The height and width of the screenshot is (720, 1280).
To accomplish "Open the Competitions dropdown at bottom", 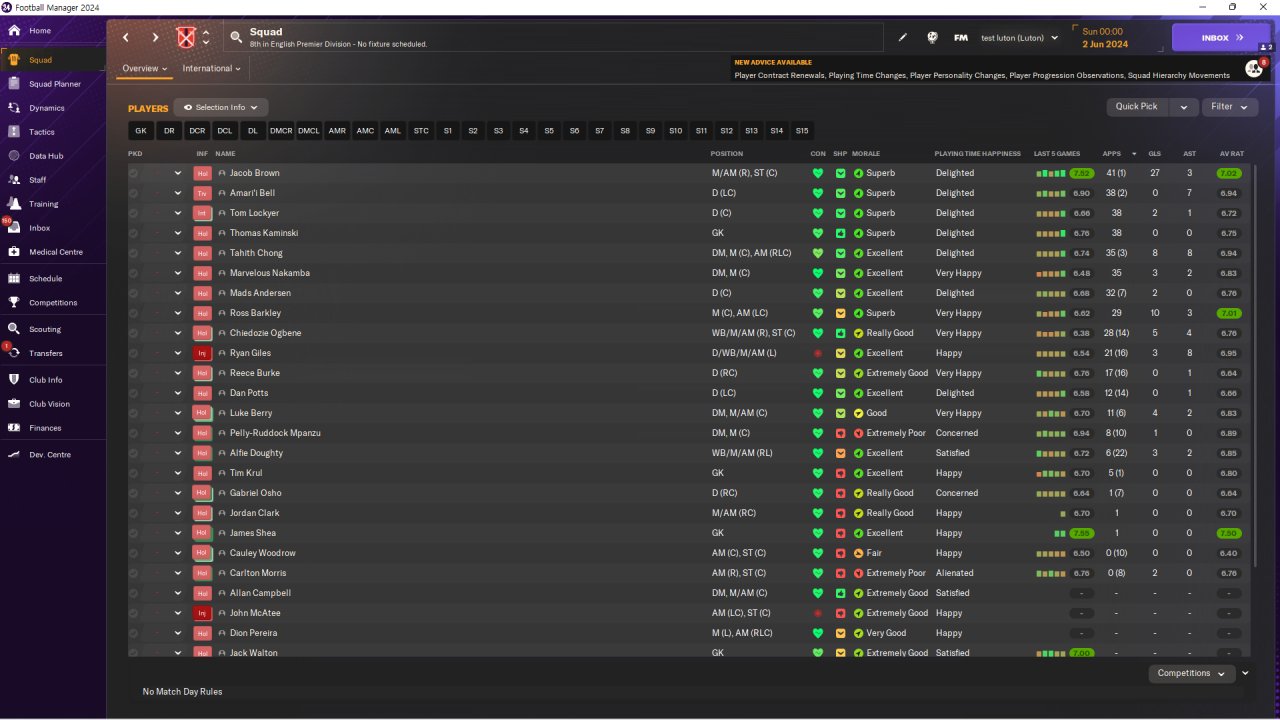I will (x=1191, y=673).
